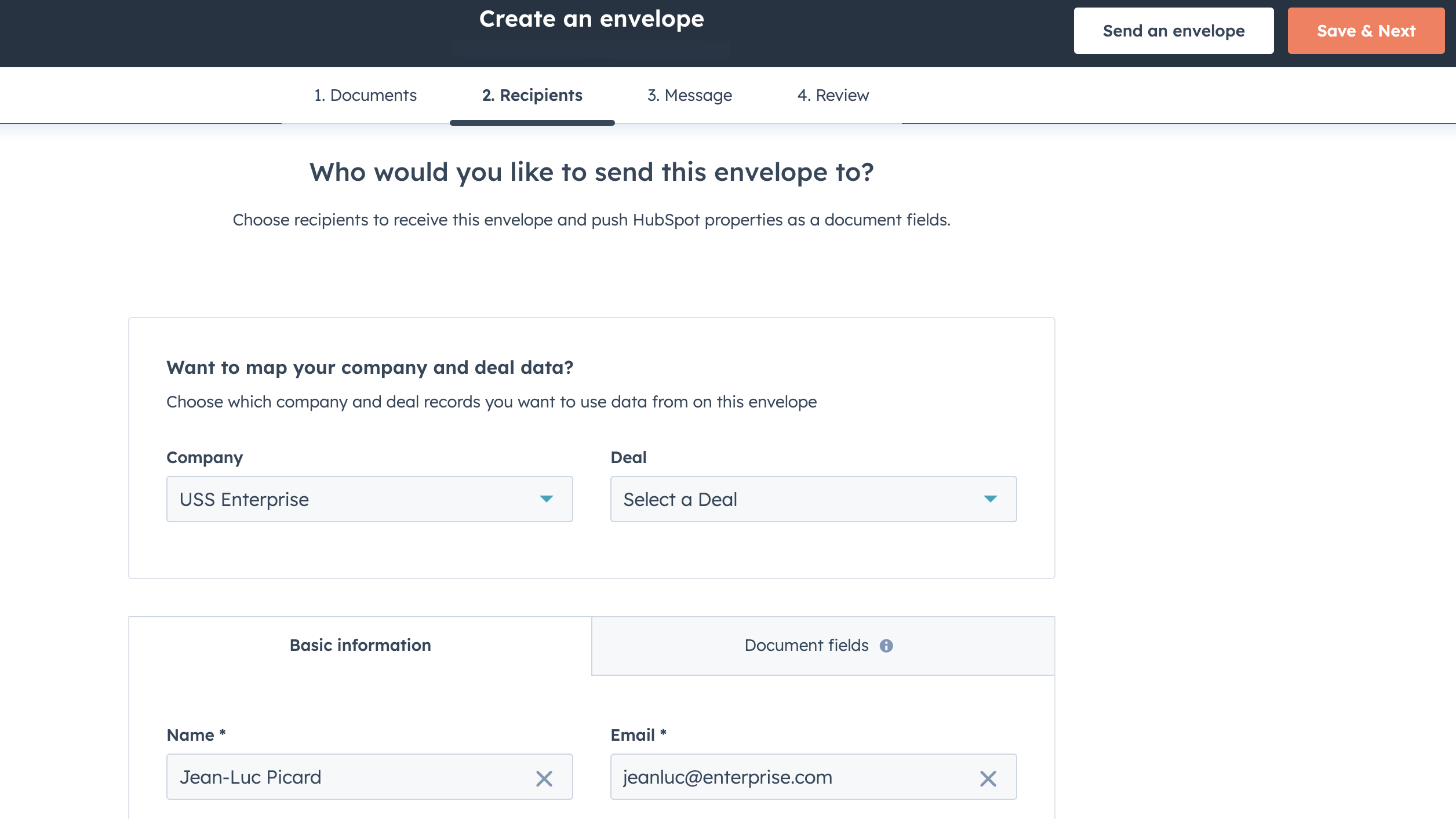Click the progress bar under Recipients
This screenshot has height=819, width=1456.
pyautogui.click(x=532, y=122)
